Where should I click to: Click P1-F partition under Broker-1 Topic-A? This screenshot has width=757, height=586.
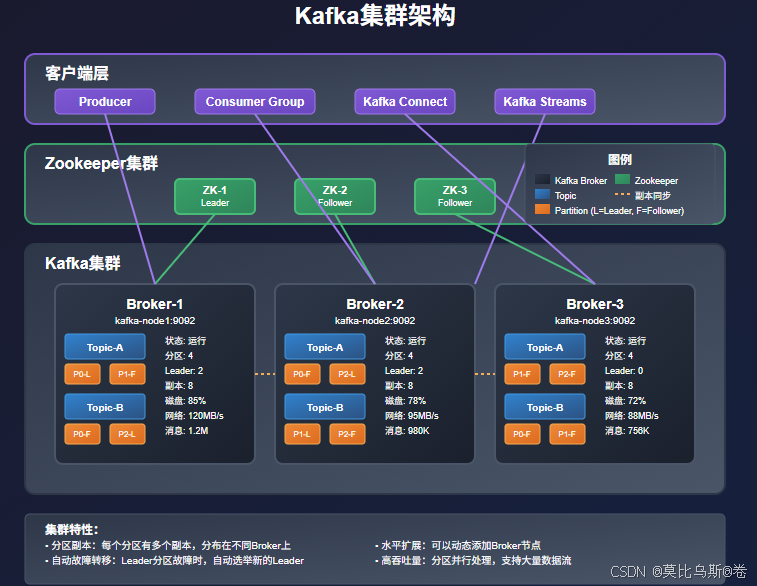pyautogui.click(x=127, y=374)
